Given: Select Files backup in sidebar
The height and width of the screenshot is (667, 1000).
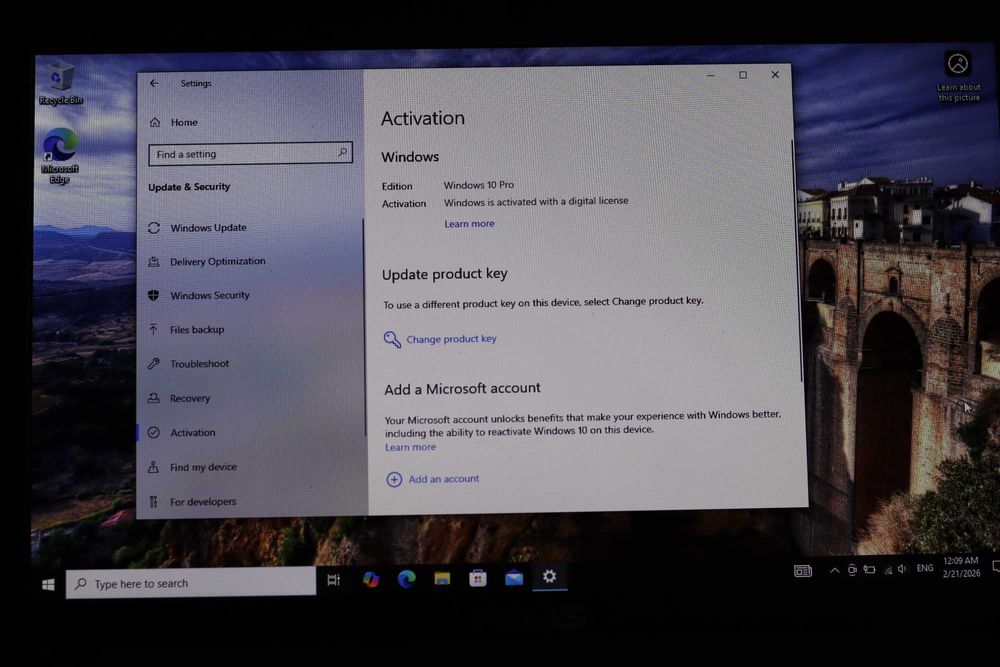Looking at the screenshot, I should click(197, 330).
